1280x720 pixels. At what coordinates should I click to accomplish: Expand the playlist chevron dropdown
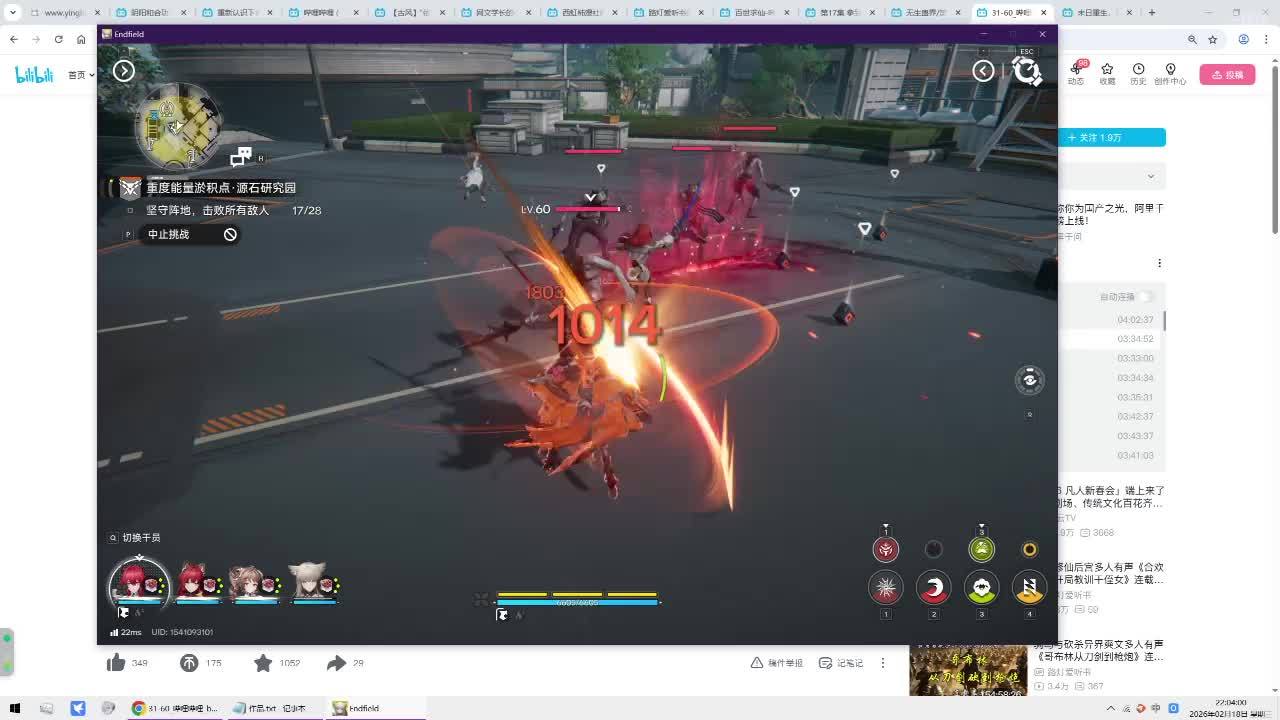tap(1150, 177)
